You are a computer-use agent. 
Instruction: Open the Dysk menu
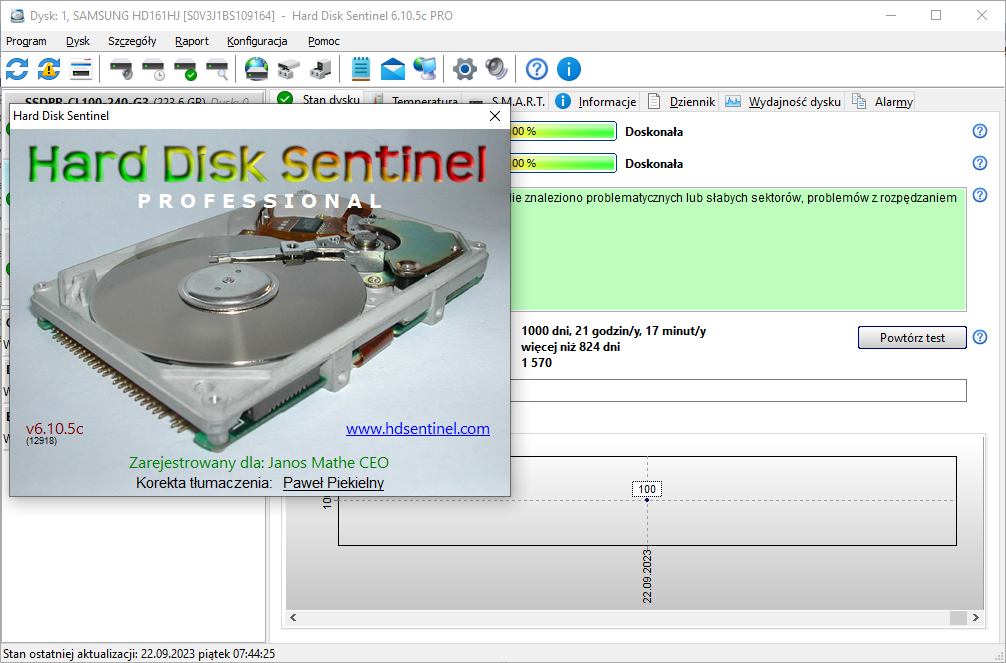pos(78,41)
